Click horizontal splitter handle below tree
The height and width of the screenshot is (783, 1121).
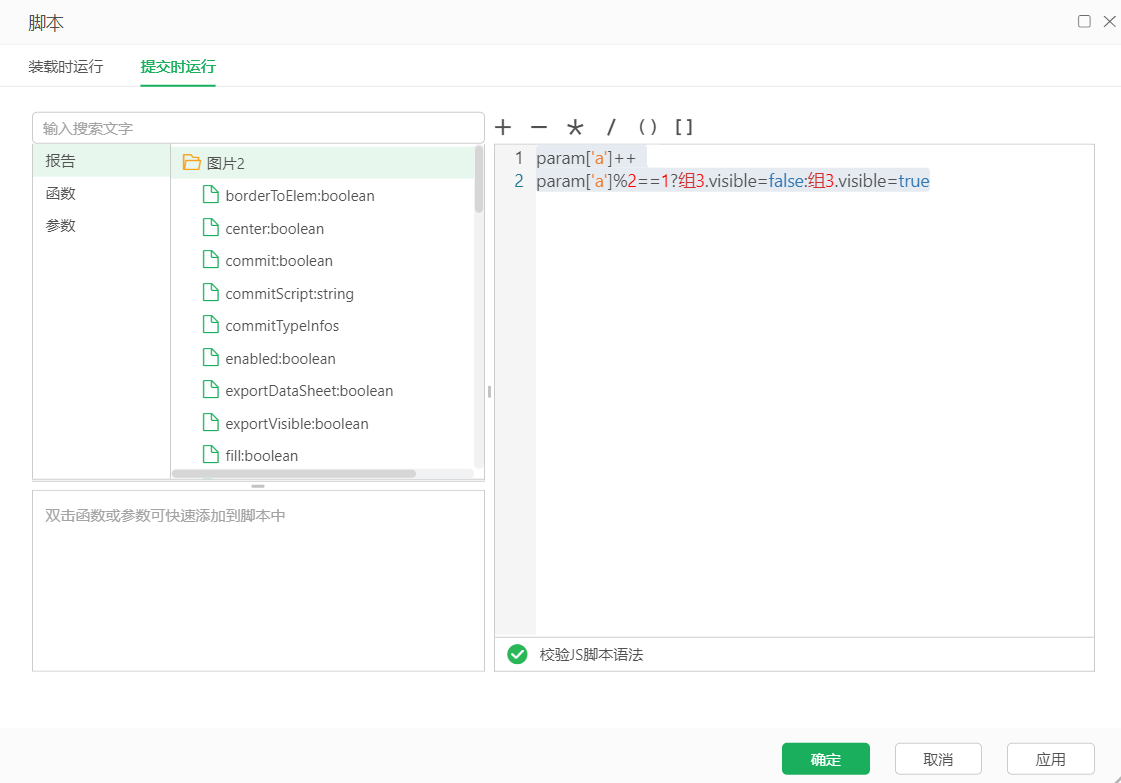tap(258, 486)
